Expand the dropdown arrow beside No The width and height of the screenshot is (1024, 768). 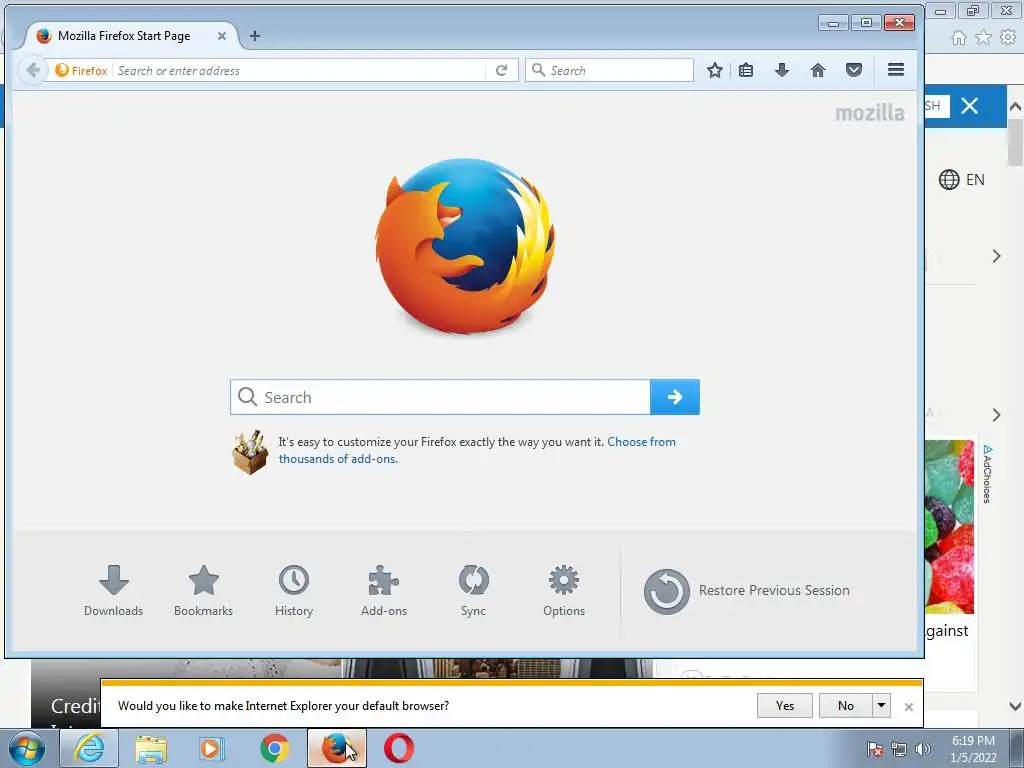pos(882,706)
